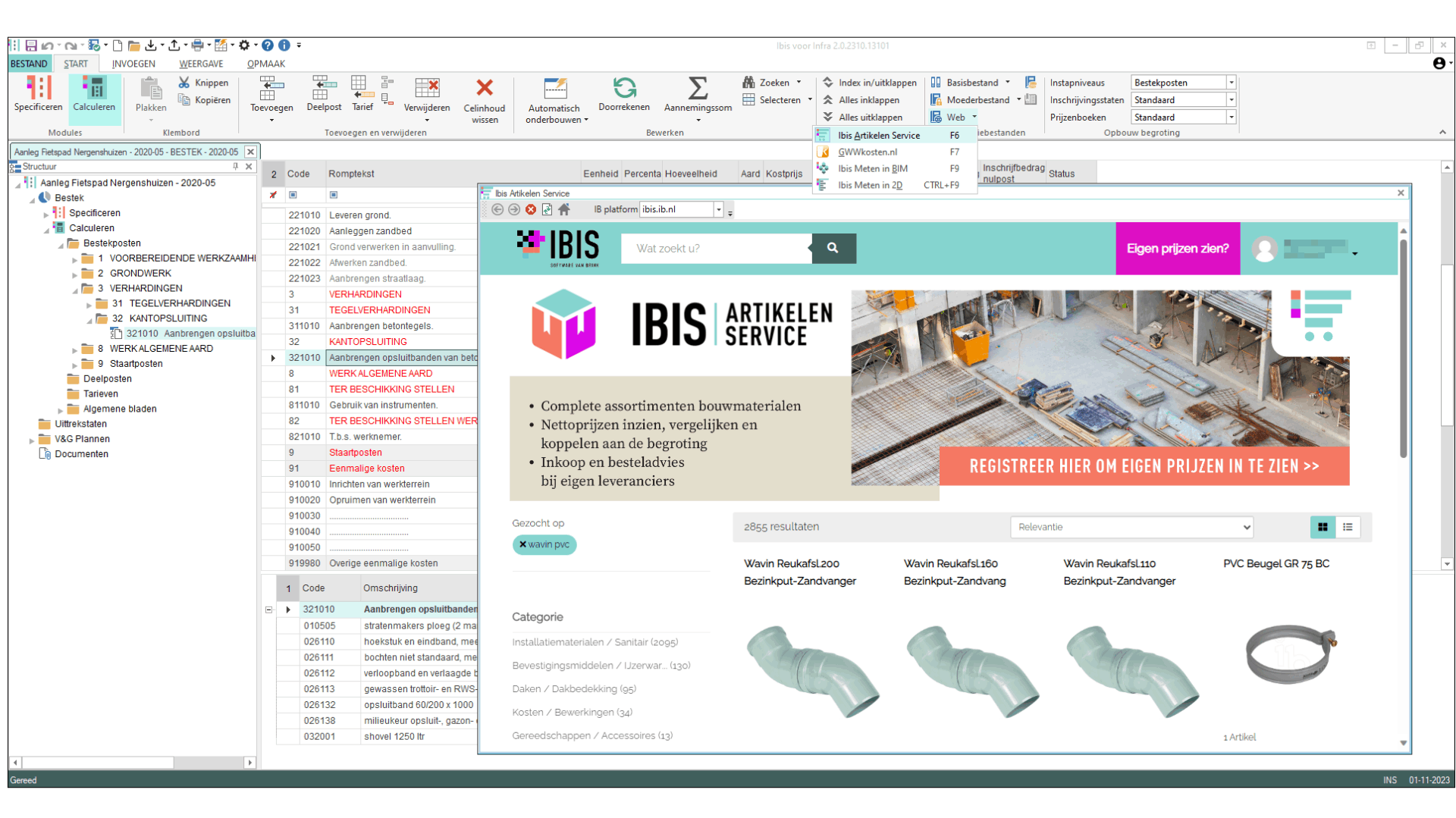Select the Calculeren module icon
The image size is (1456, 818).
(93, 93)
